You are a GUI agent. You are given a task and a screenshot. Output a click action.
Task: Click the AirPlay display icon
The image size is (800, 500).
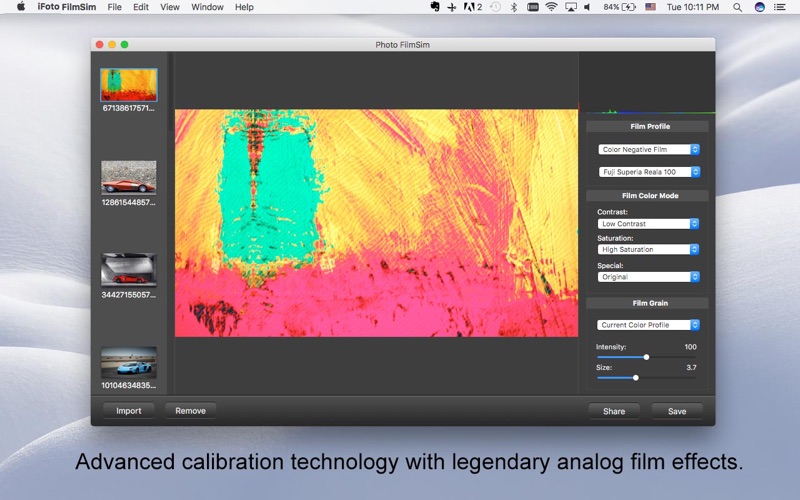tap(570, 7)
